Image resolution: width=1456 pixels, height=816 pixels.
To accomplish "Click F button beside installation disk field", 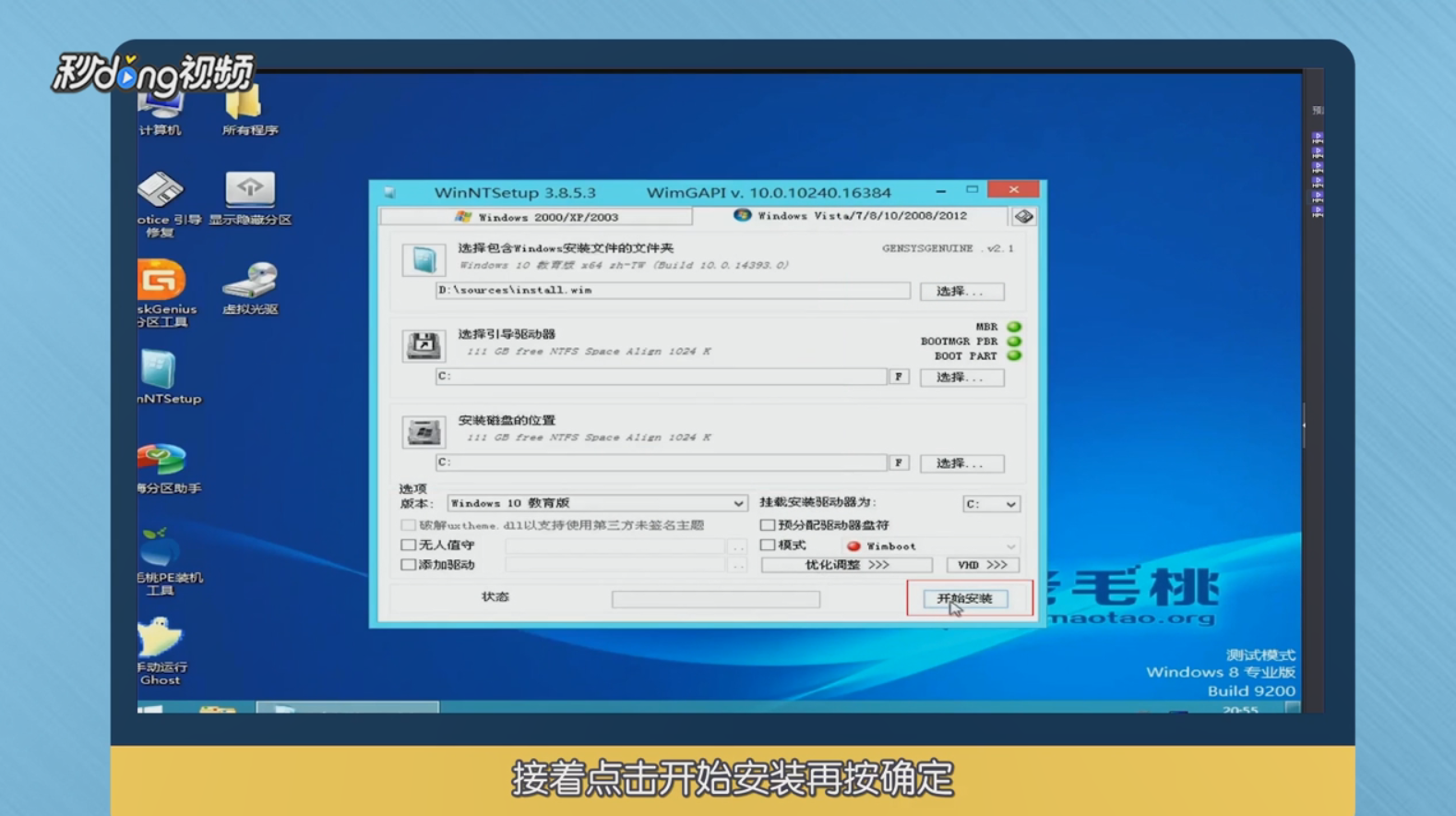I will tap(899, 462).
